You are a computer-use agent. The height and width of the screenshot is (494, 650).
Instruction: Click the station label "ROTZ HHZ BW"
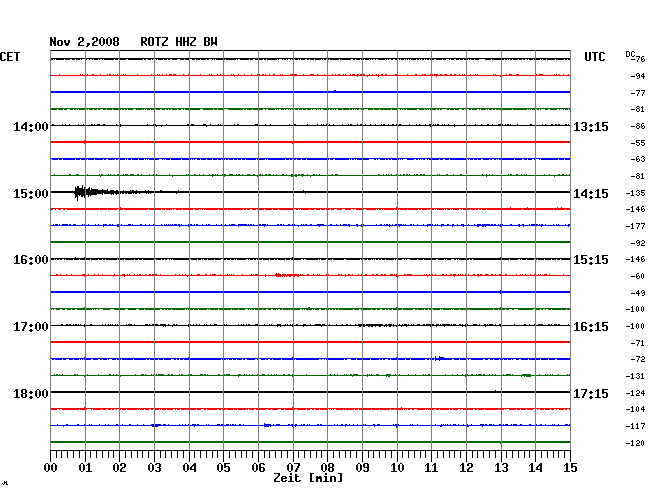[x=179, y=42]
